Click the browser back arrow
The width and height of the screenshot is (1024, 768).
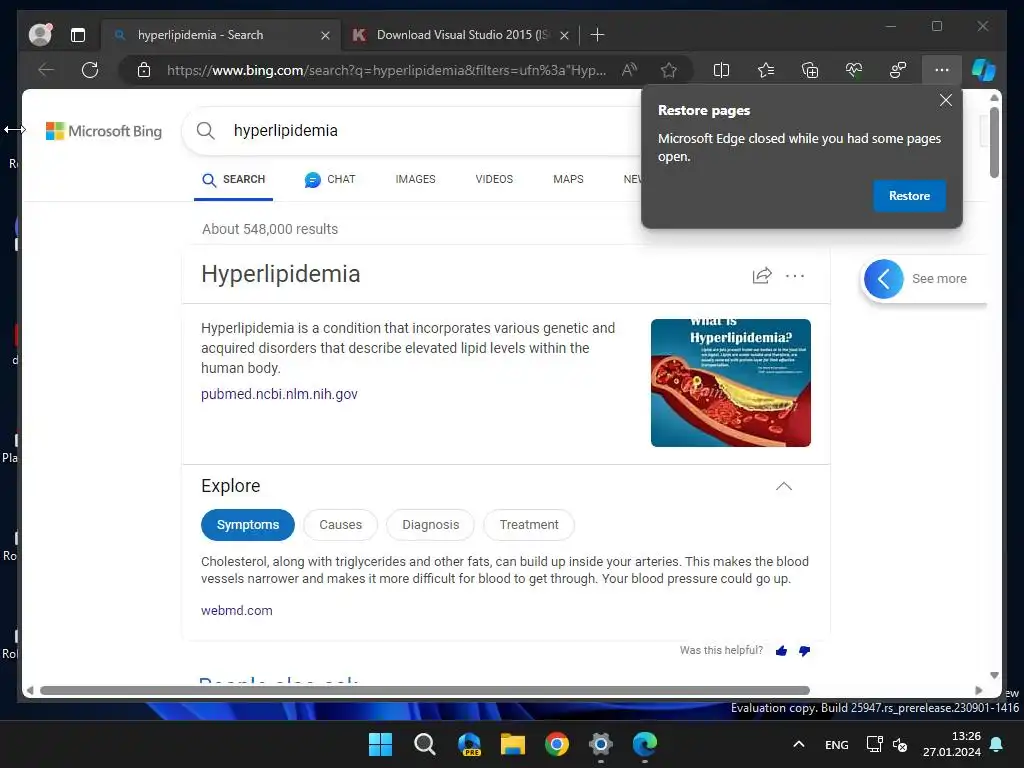46,70
